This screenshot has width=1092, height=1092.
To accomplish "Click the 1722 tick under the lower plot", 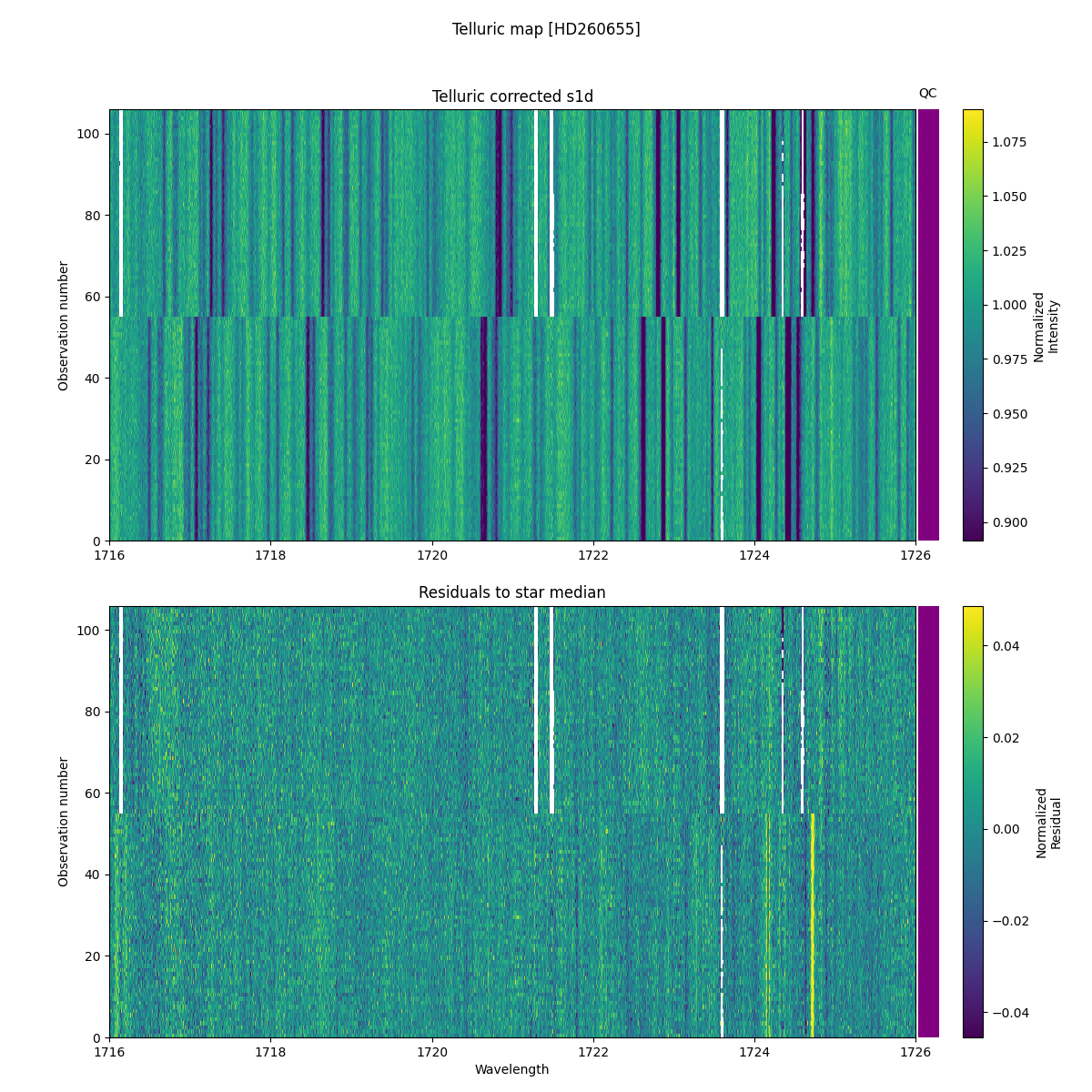I will (593, 1051).
